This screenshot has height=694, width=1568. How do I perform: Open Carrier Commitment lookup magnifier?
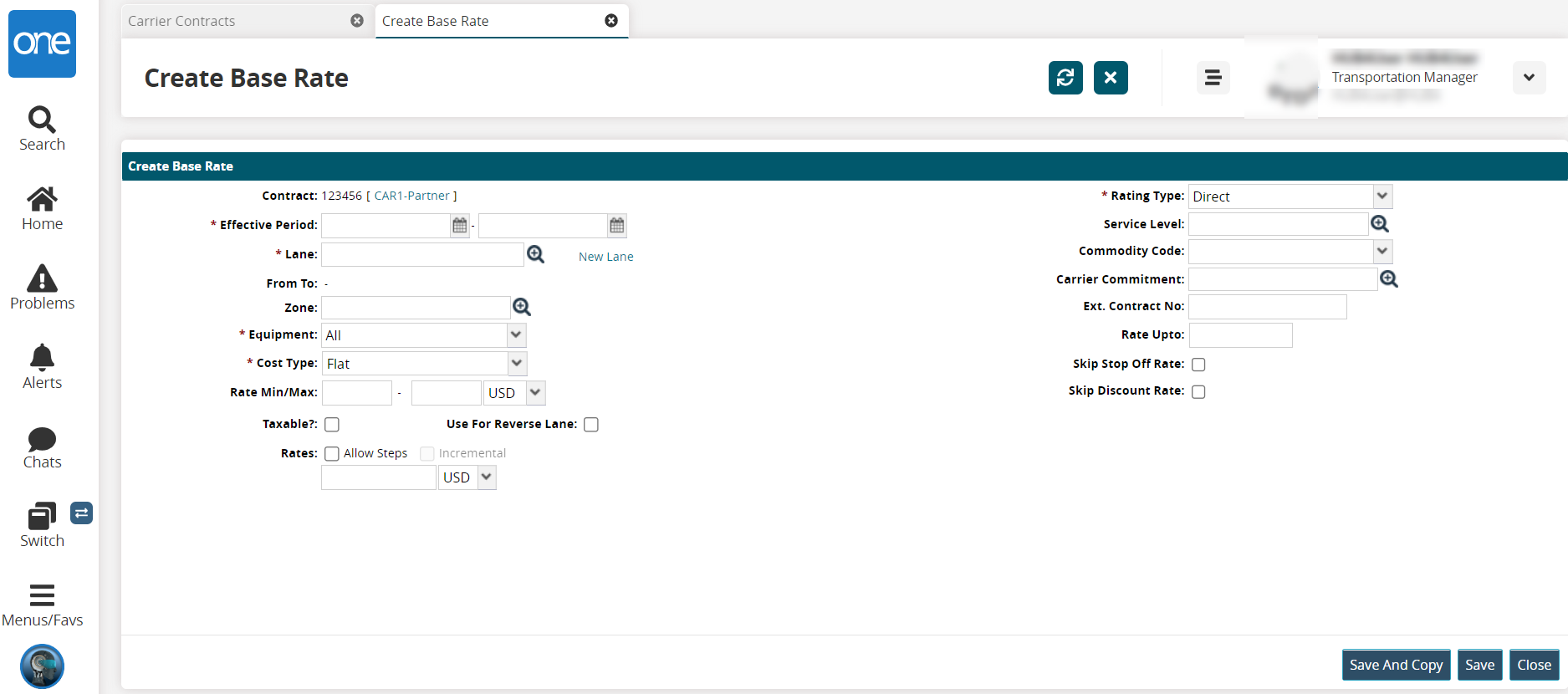pyautogui.click(x=1389, y=279)
